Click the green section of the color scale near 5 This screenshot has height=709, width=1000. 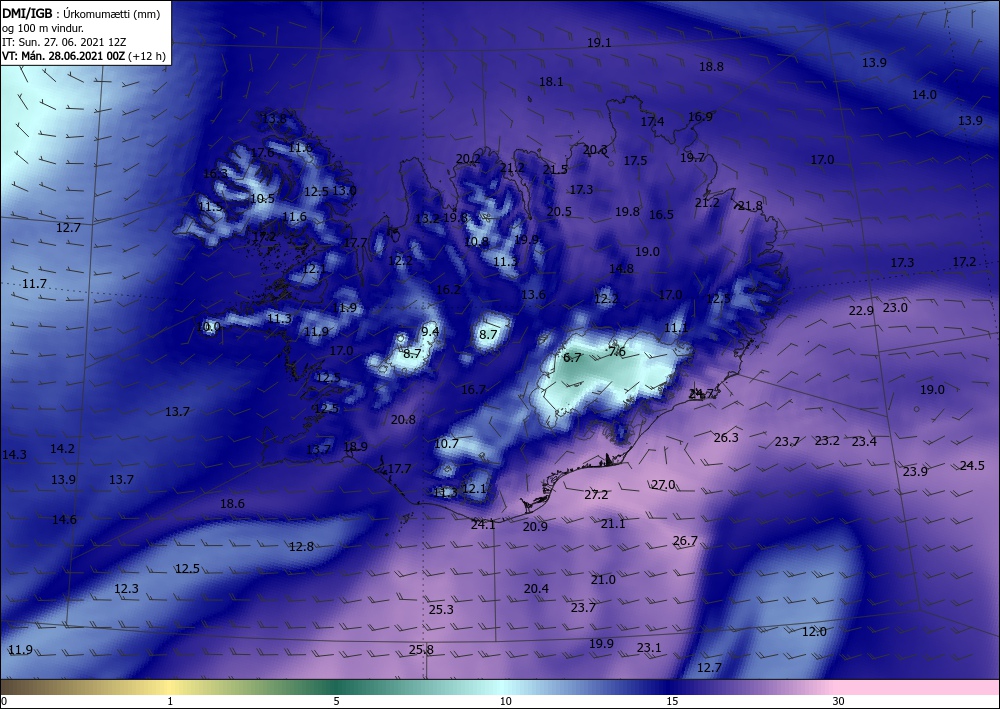[338, 687]
